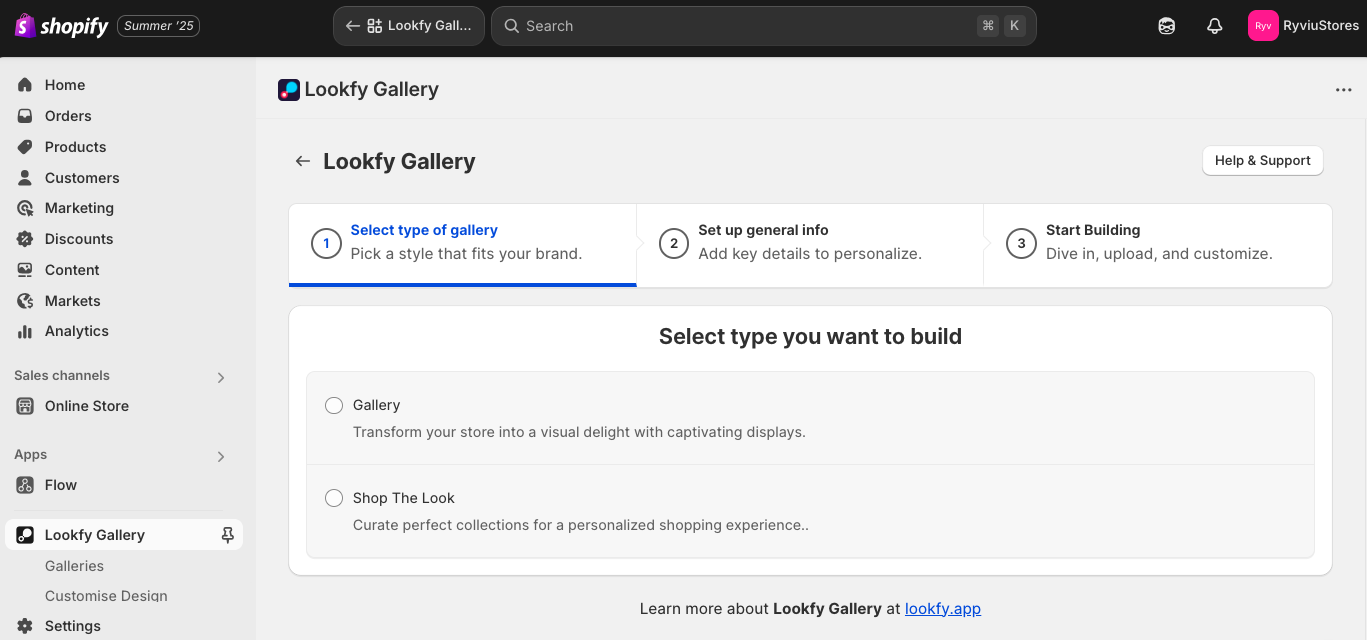The height and width of the screenshot is (640, 1367).
Task: Open the Summer '25 edition badge
Action: point(158,26)
